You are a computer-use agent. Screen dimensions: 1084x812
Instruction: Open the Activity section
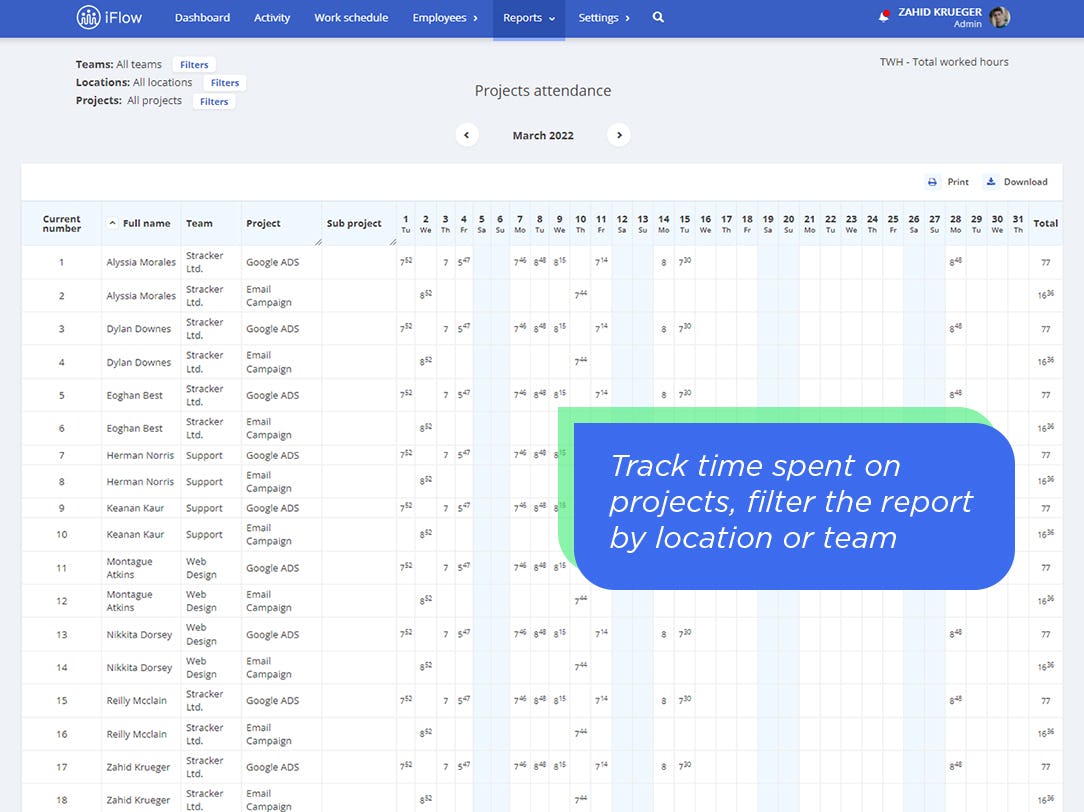pyautogui.click(x=271, y=17)
